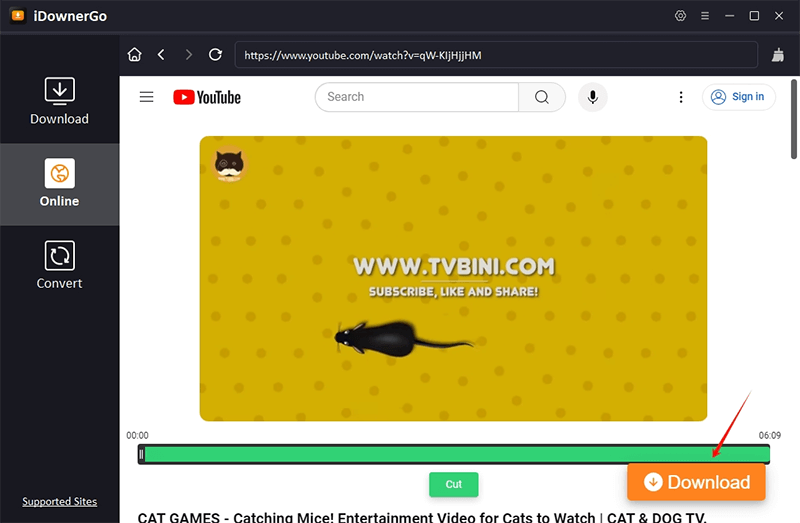The image size is (800, 523).
Task: Click the Supported Sites link
Action: pyautogui.click(x=59, y=502)
